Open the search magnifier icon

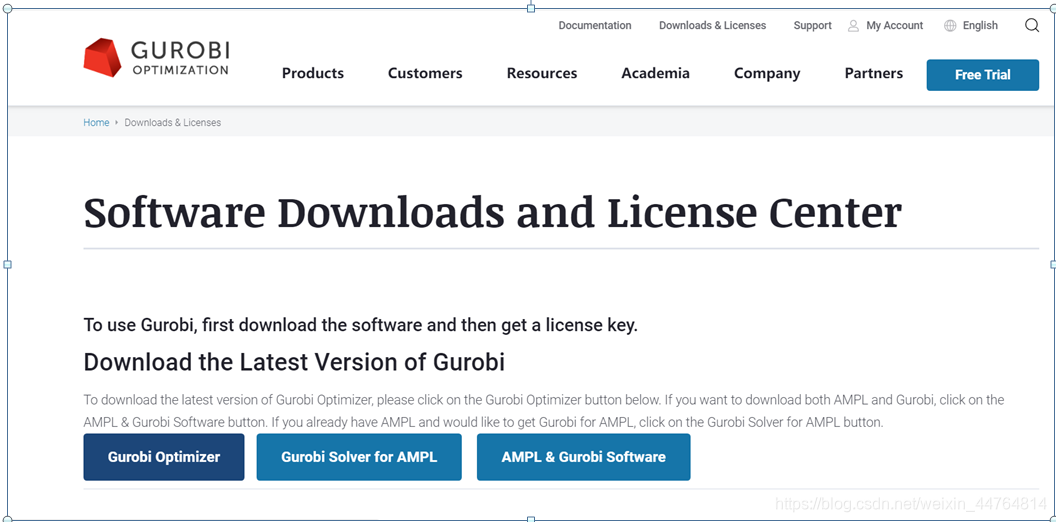1031,26
